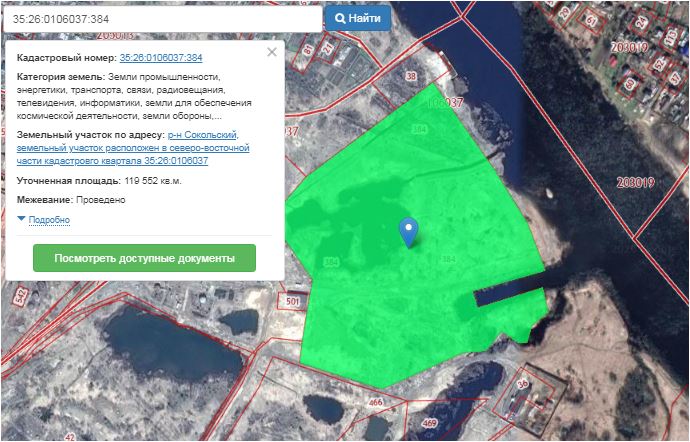
Task: Click parcel label 466 on map
Action: pyautogui.click(x=376, y=402)
